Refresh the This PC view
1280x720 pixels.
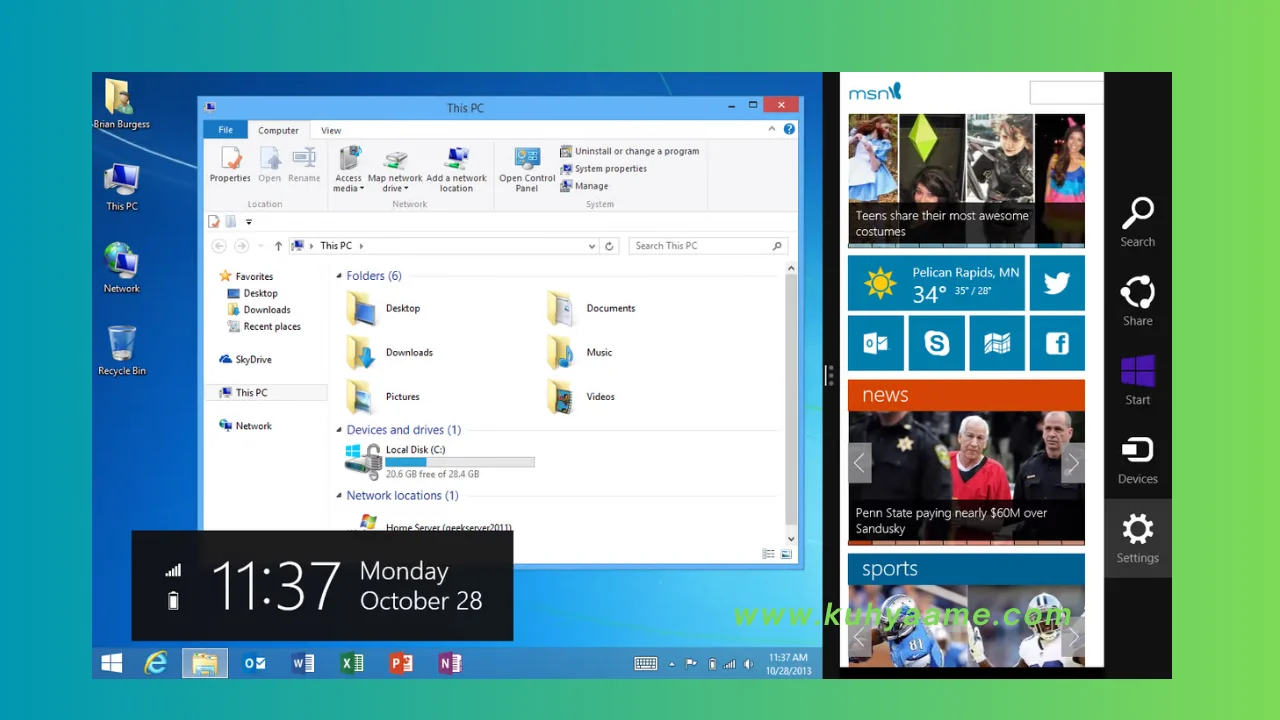coord(609,246)
